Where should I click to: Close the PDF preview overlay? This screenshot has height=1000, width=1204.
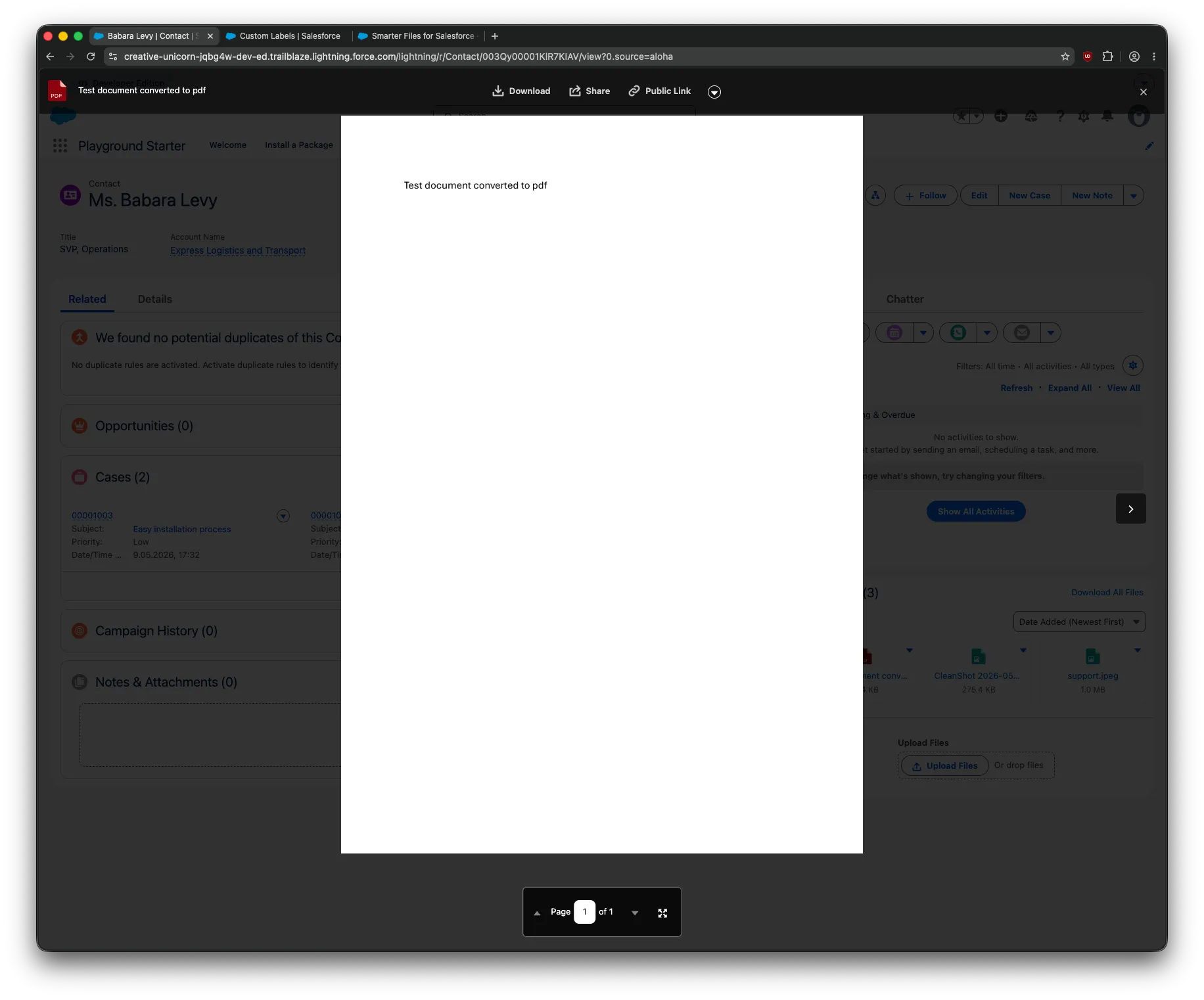1144,92
